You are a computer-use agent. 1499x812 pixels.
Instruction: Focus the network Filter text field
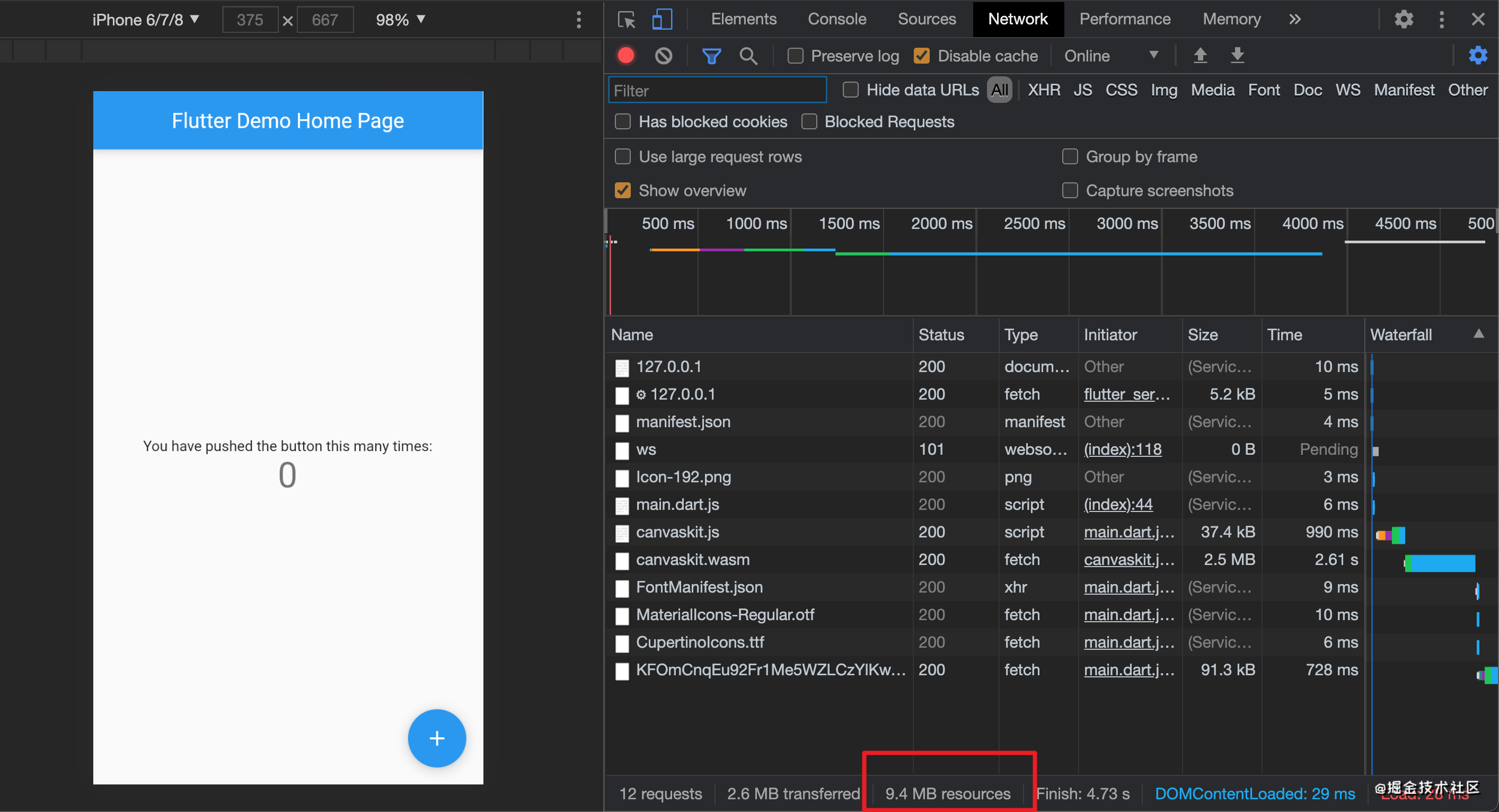717,90
